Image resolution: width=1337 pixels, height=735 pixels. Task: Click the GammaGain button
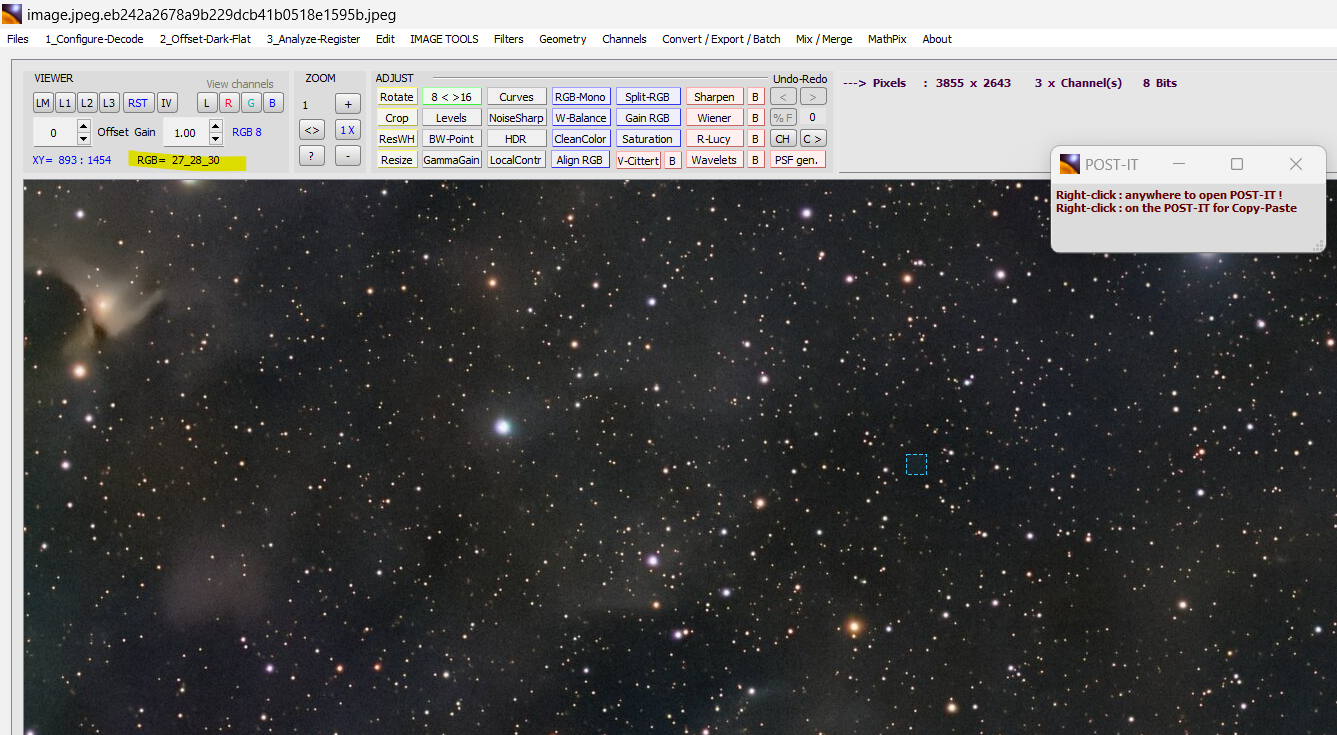451,160
